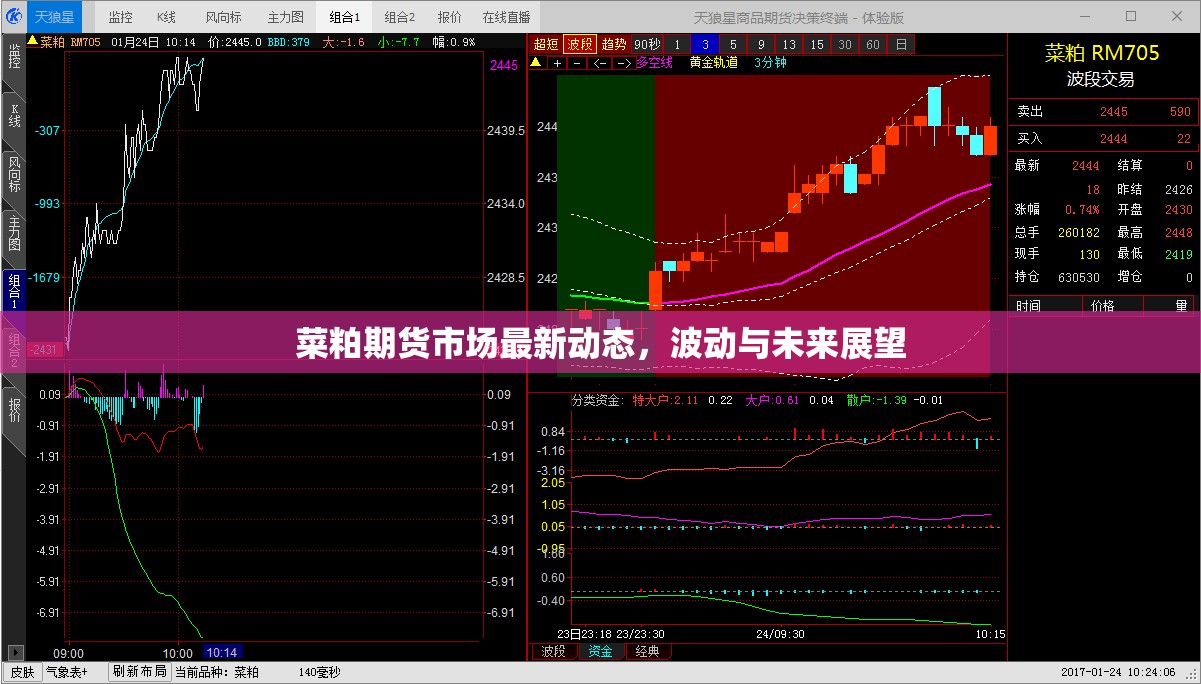Switch to the K线 top tab
Image resolution: width=1201 pixels, height=684 pixels.
(167, 17)
